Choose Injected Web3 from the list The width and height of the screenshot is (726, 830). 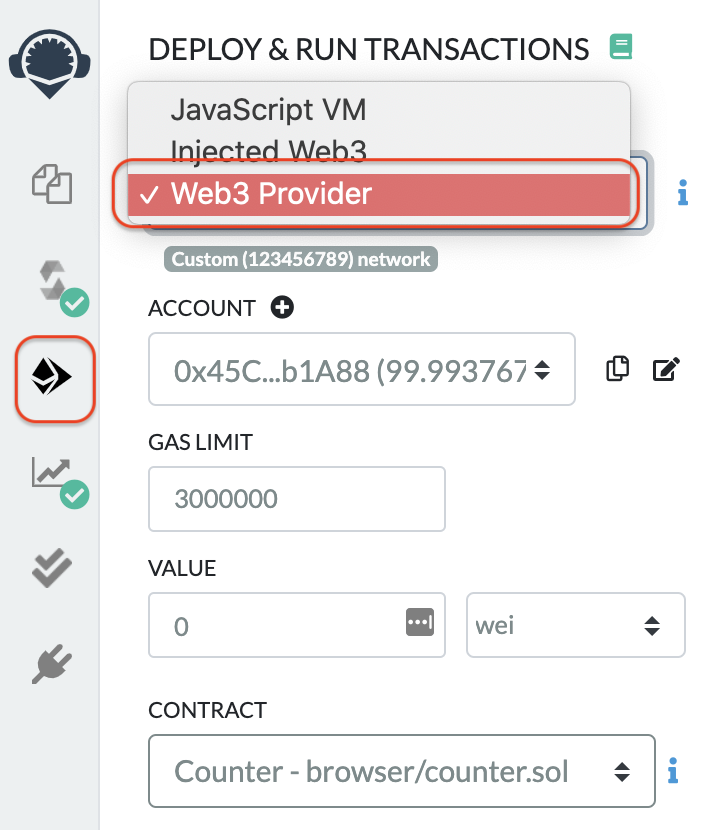pos(268,150)
